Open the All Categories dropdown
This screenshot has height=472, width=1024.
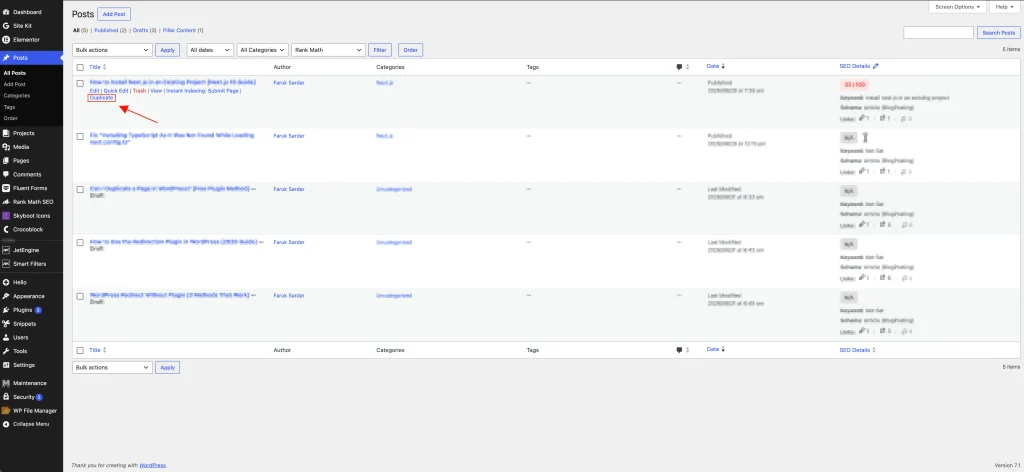coord(263,50)
